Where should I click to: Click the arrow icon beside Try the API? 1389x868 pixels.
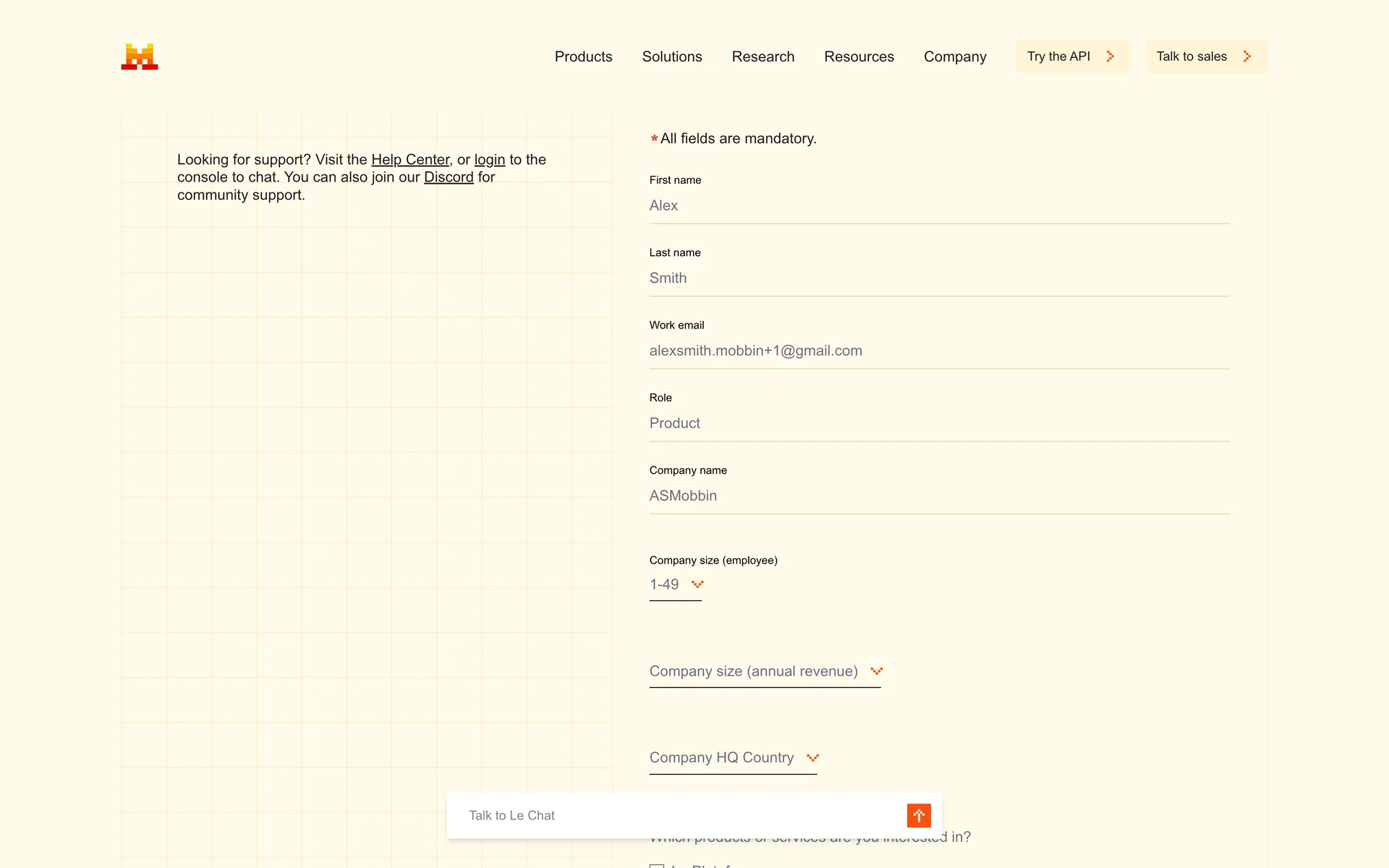1110,56
